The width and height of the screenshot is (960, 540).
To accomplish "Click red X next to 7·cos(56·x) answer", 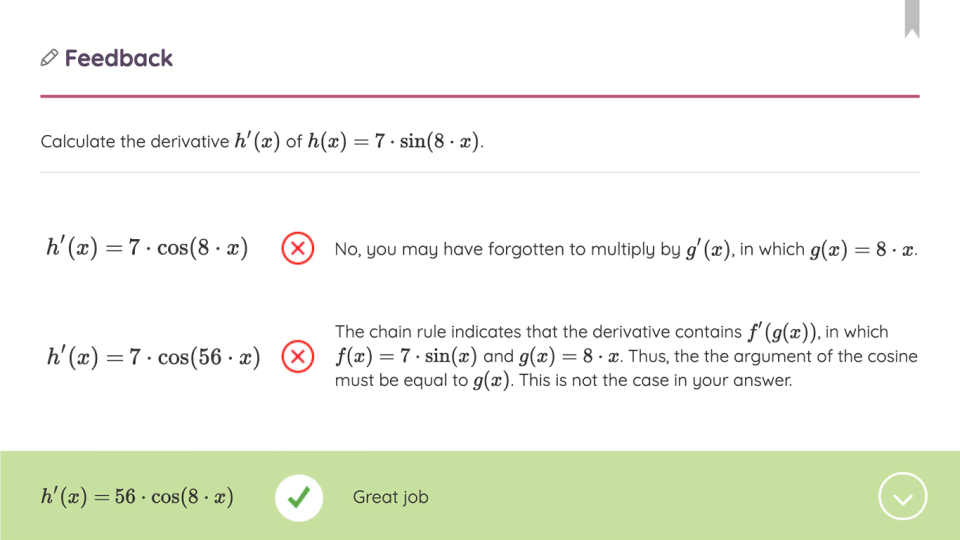I will point(297,356).
